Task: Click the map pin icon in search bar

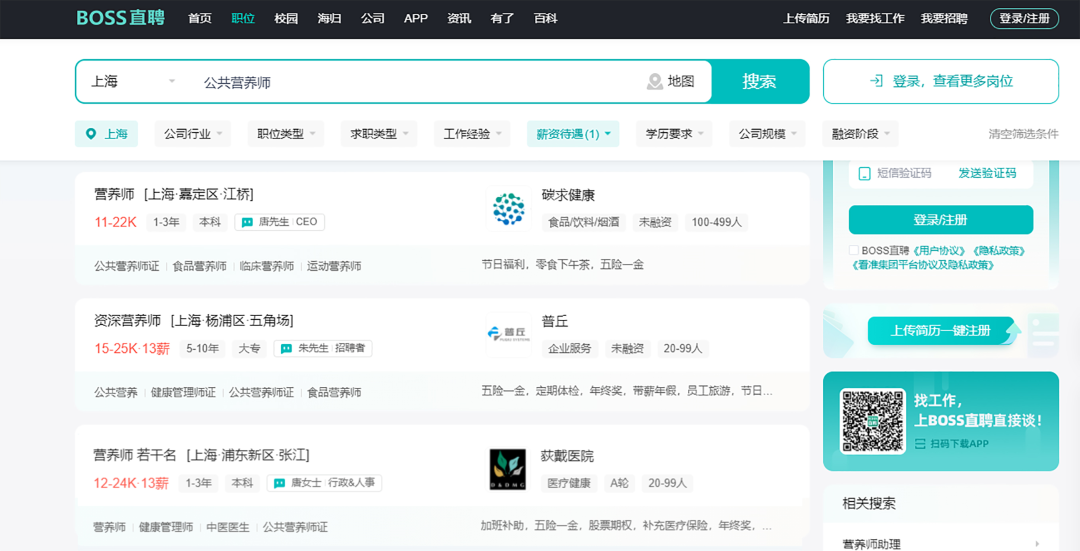Action: (x=655, y=82)
